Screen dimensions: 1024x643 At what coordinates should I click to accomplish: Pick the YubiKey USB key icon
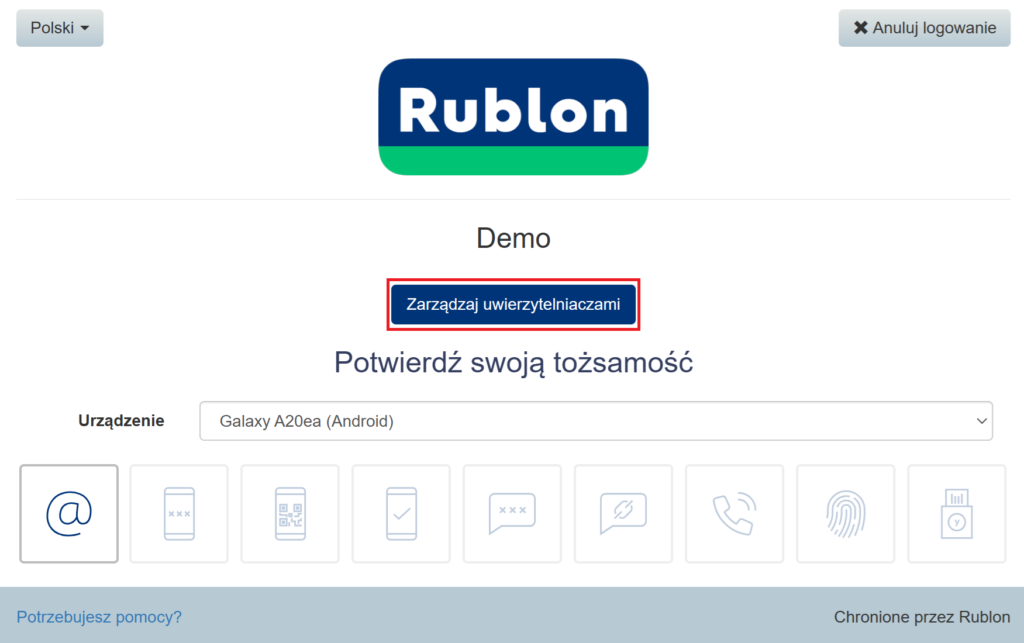(956, 514)
